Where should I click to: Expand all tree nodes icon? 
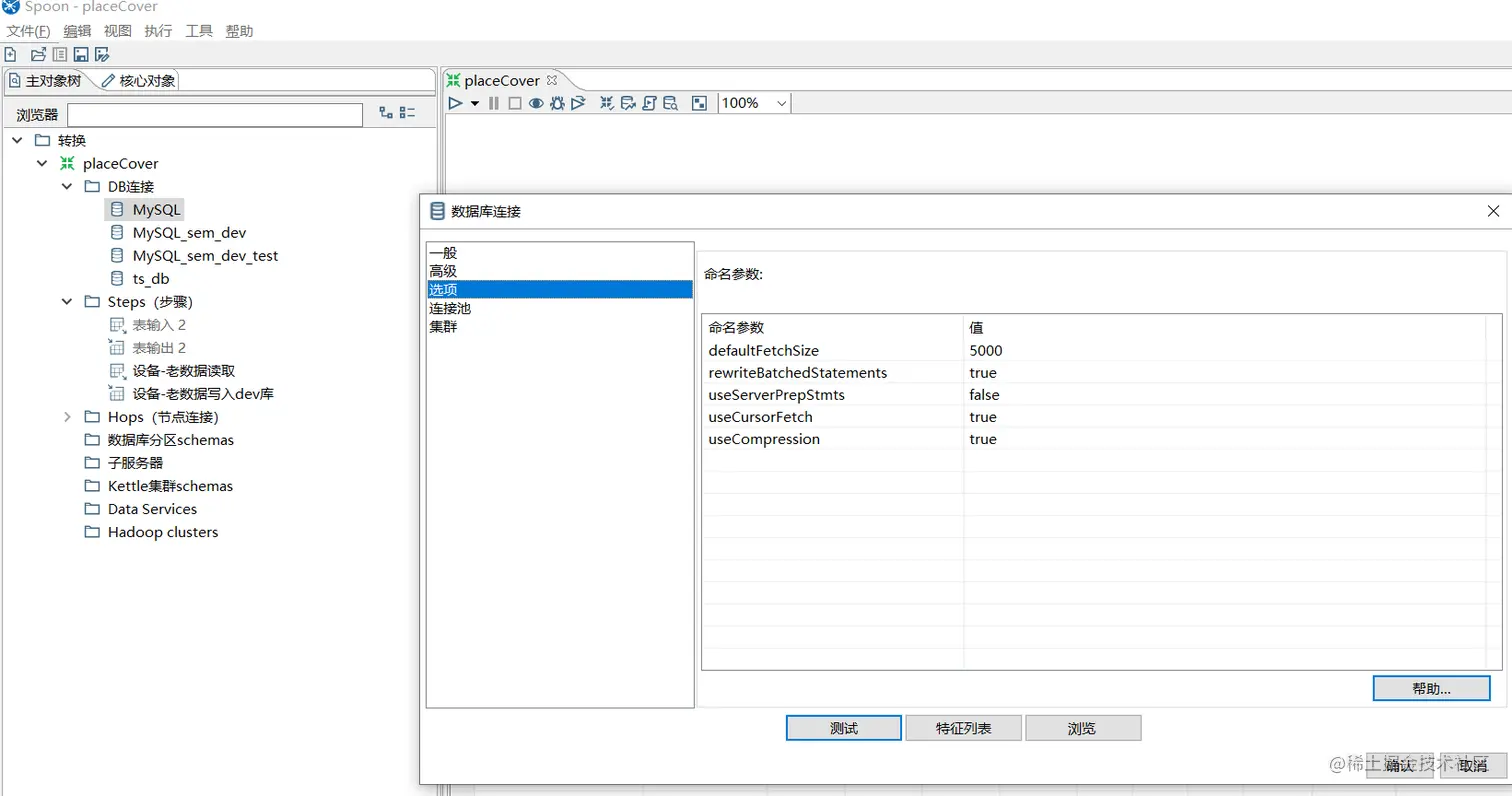[x=386, y=113]
